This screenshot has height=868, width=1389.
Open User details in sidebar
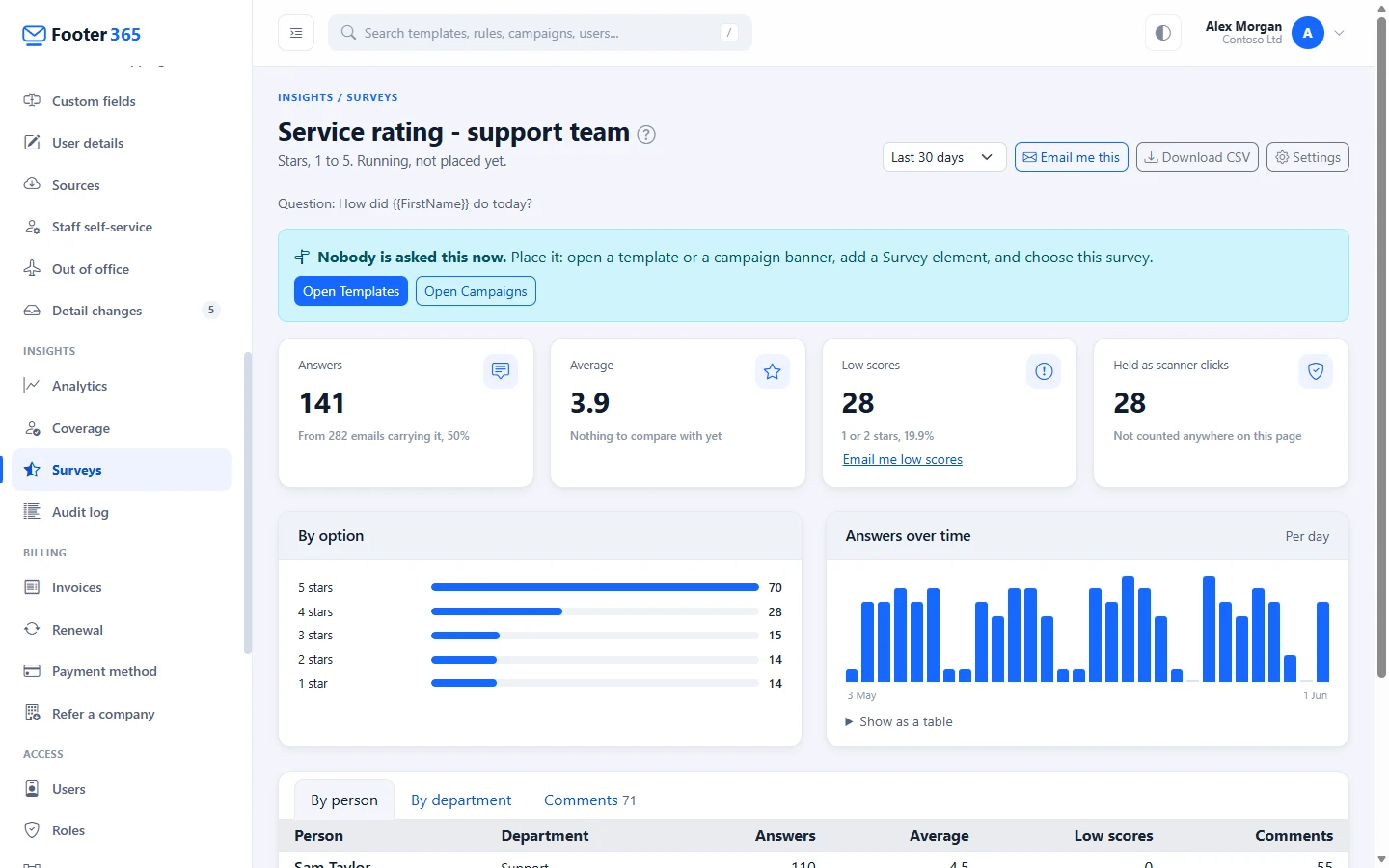tap(122, 143)
